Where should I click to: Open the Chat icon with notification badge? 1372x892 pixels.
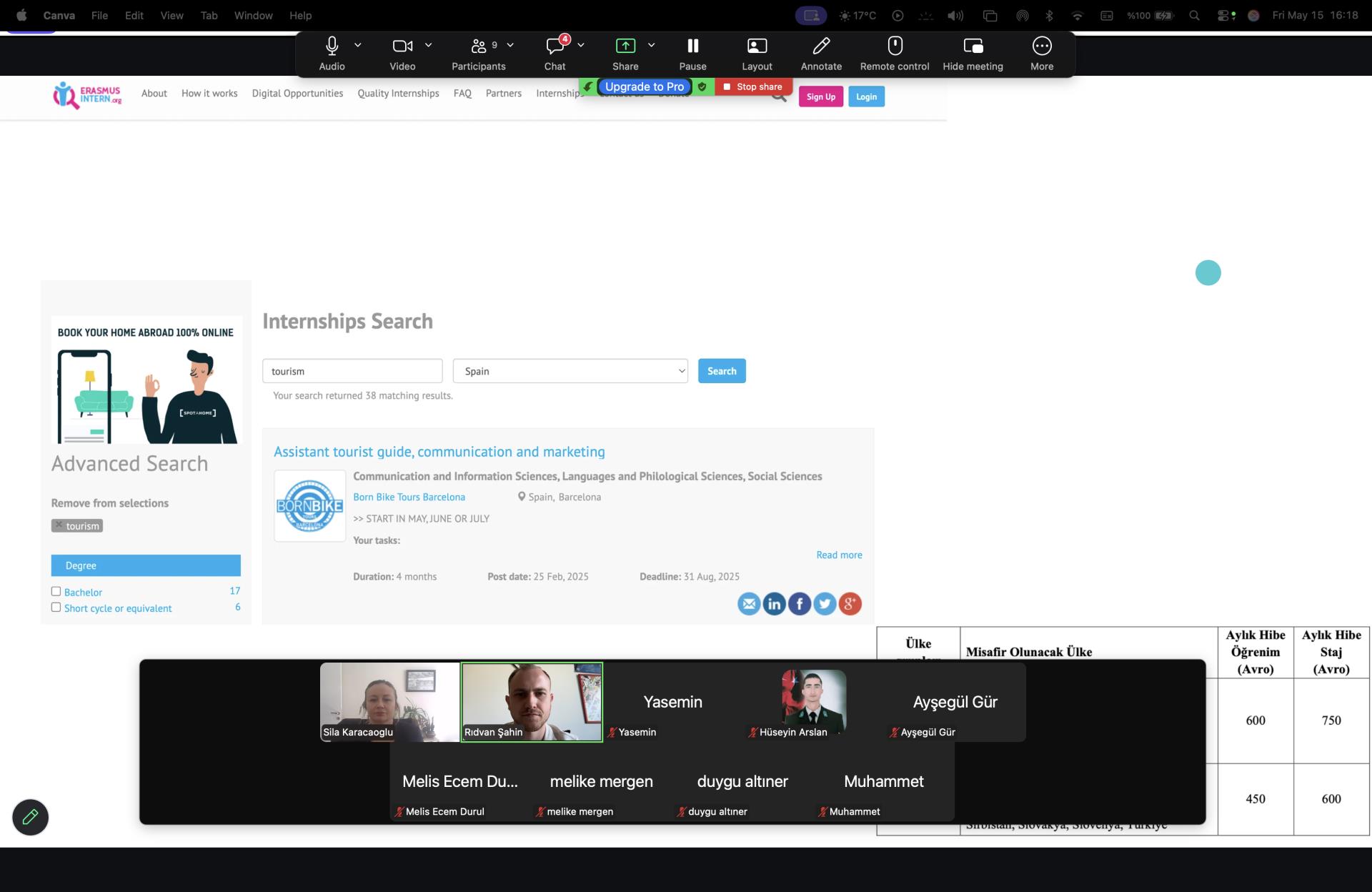tap(555, 46)
